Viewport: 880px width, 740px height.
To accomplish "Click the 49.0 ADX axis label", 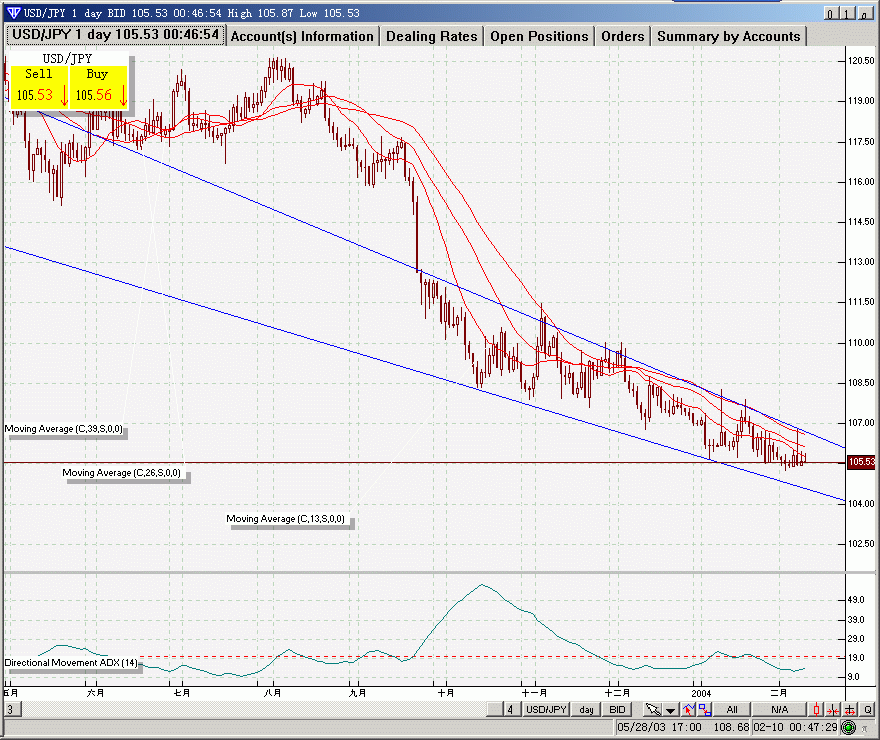I will (856, 600).
